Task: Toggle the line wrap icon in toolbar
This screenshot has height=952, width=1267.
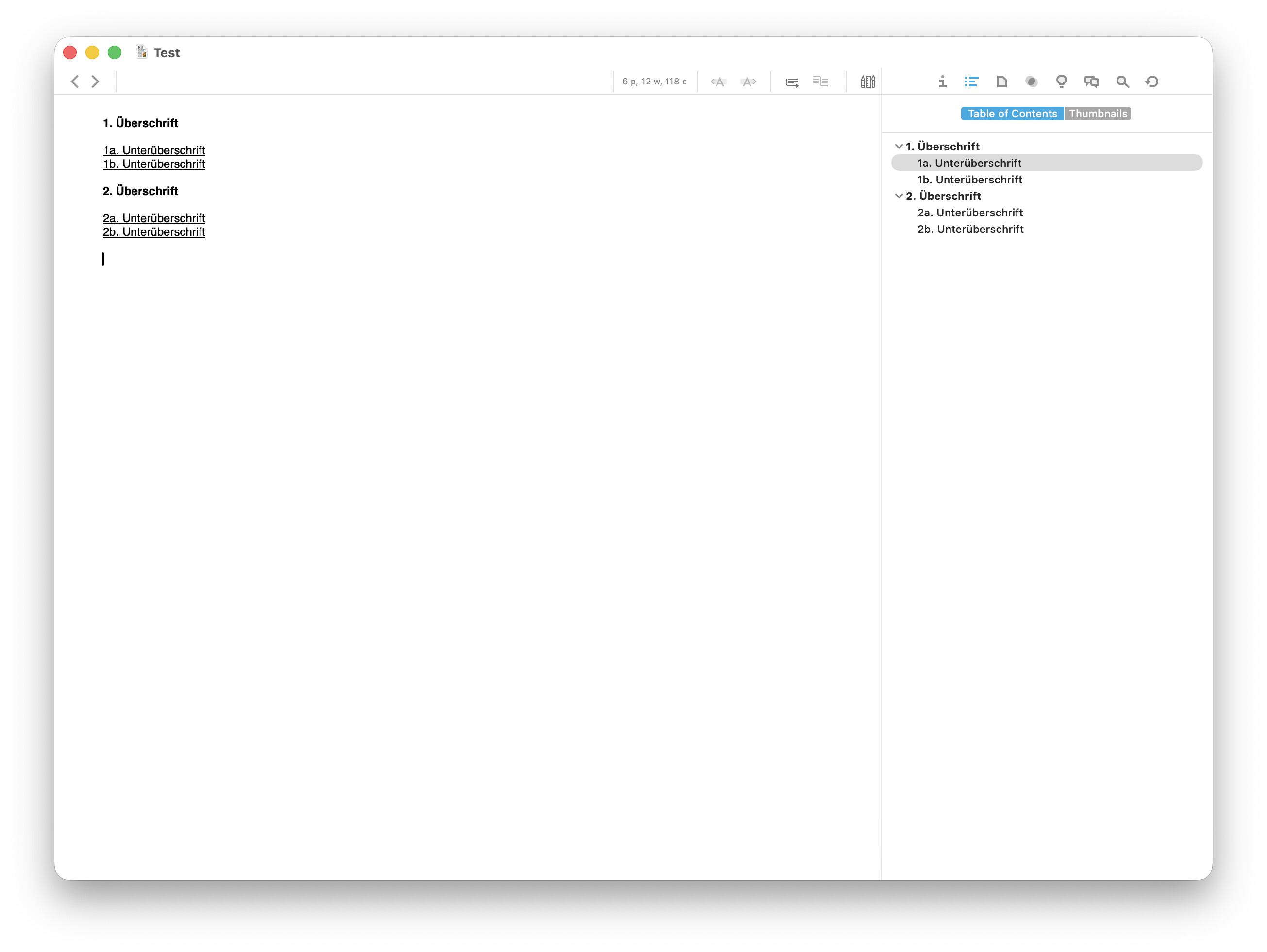Action: (792, 82)
